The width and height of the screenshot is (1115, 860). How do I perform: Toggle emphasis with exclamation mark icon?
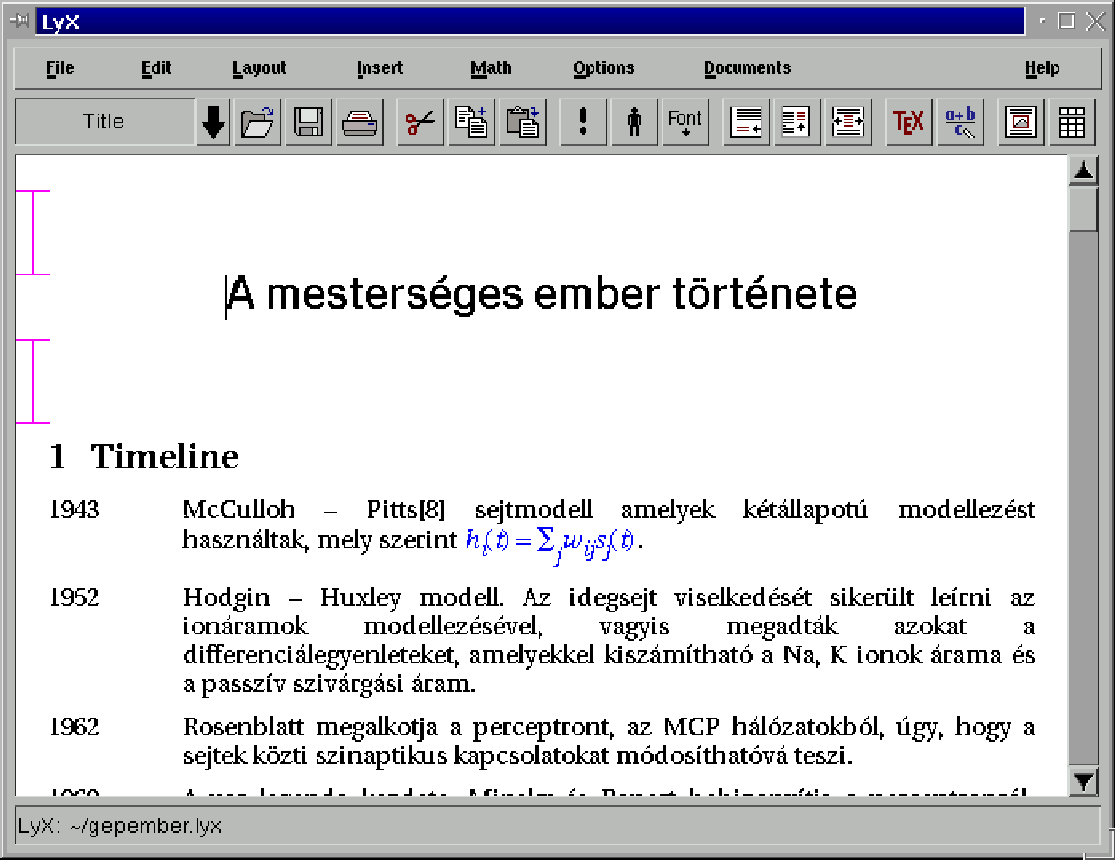[x=584, y=122]
